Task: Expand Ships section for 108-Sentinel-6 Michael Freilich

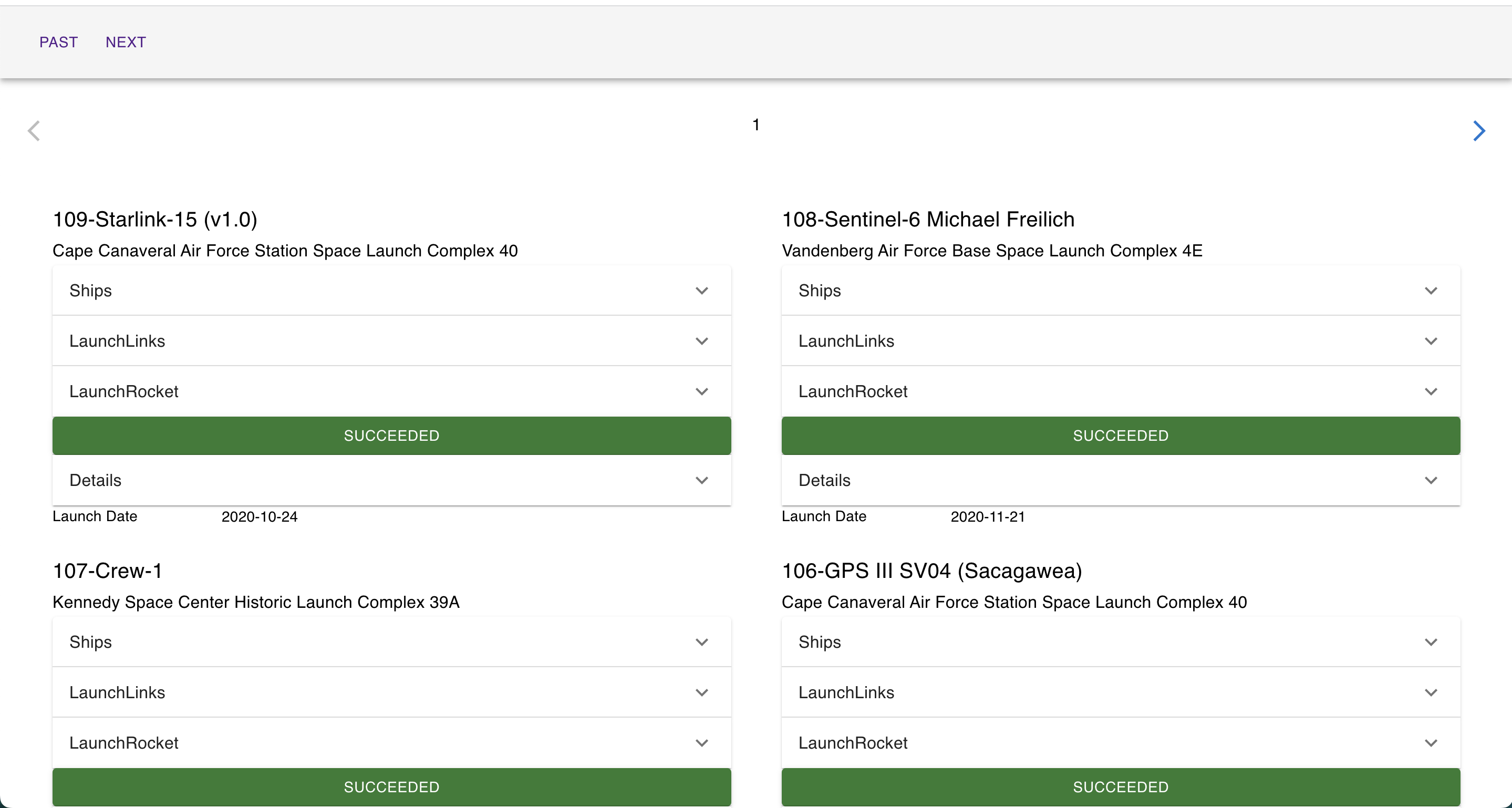Action: (1431, 291)
